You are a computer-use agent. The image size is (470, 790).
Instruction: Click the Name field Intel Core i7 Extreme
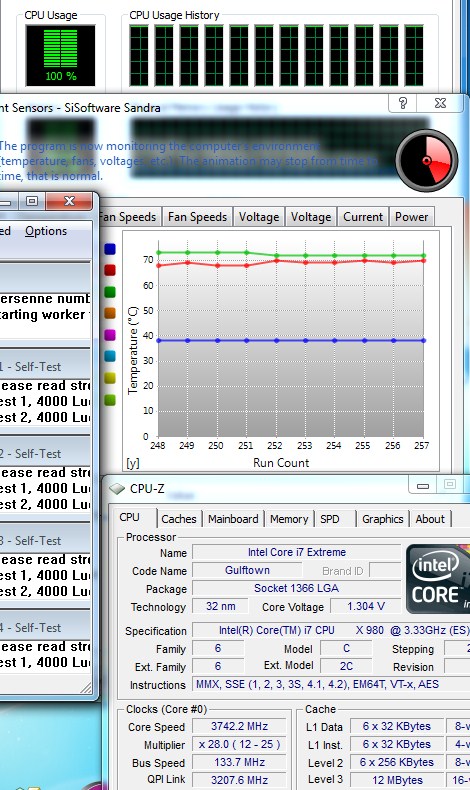pyautogui.click(x=297, y=552)
